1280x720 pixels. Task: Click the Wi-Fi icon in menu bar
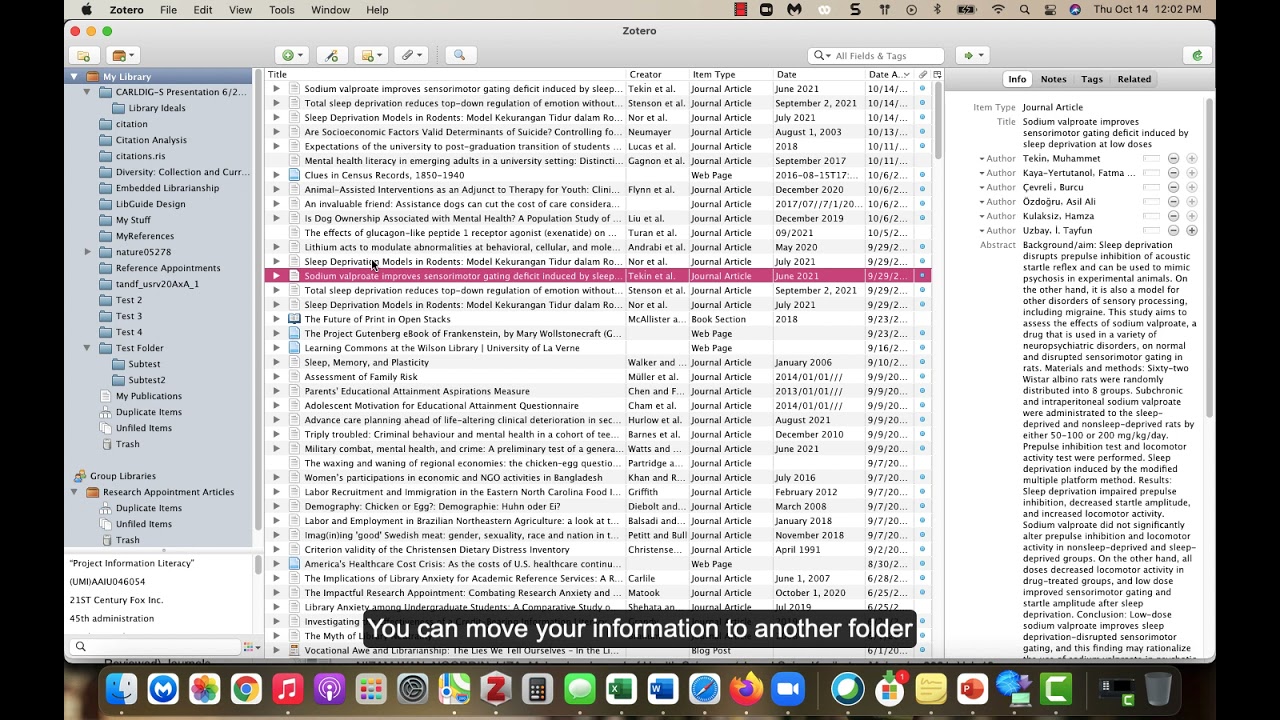[x=998, y=10]
